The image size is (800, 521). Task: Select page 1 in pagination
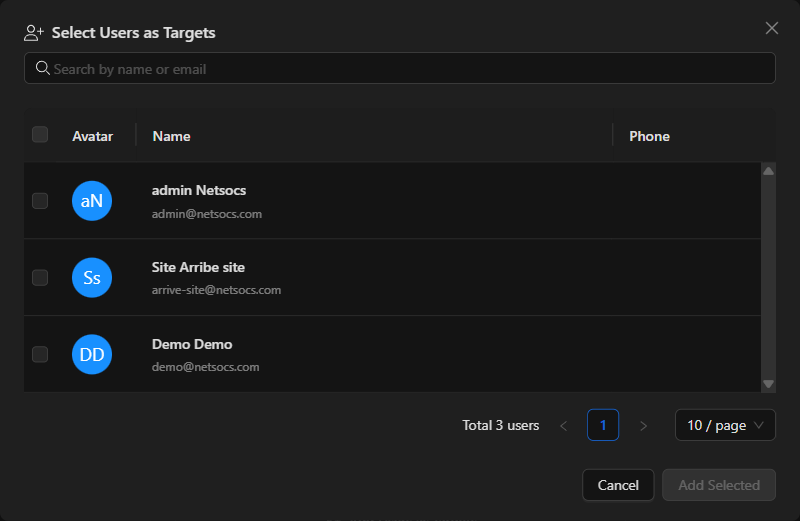[x=603, y=425]
